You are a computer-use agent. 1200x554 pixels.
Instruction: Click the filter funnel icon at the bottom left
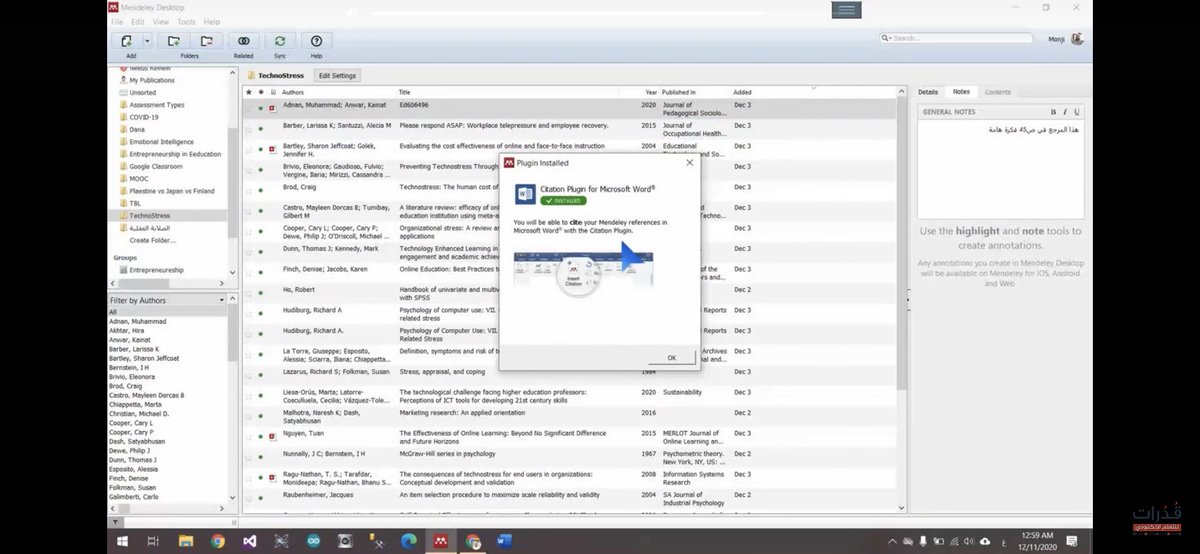pos(113,523)
